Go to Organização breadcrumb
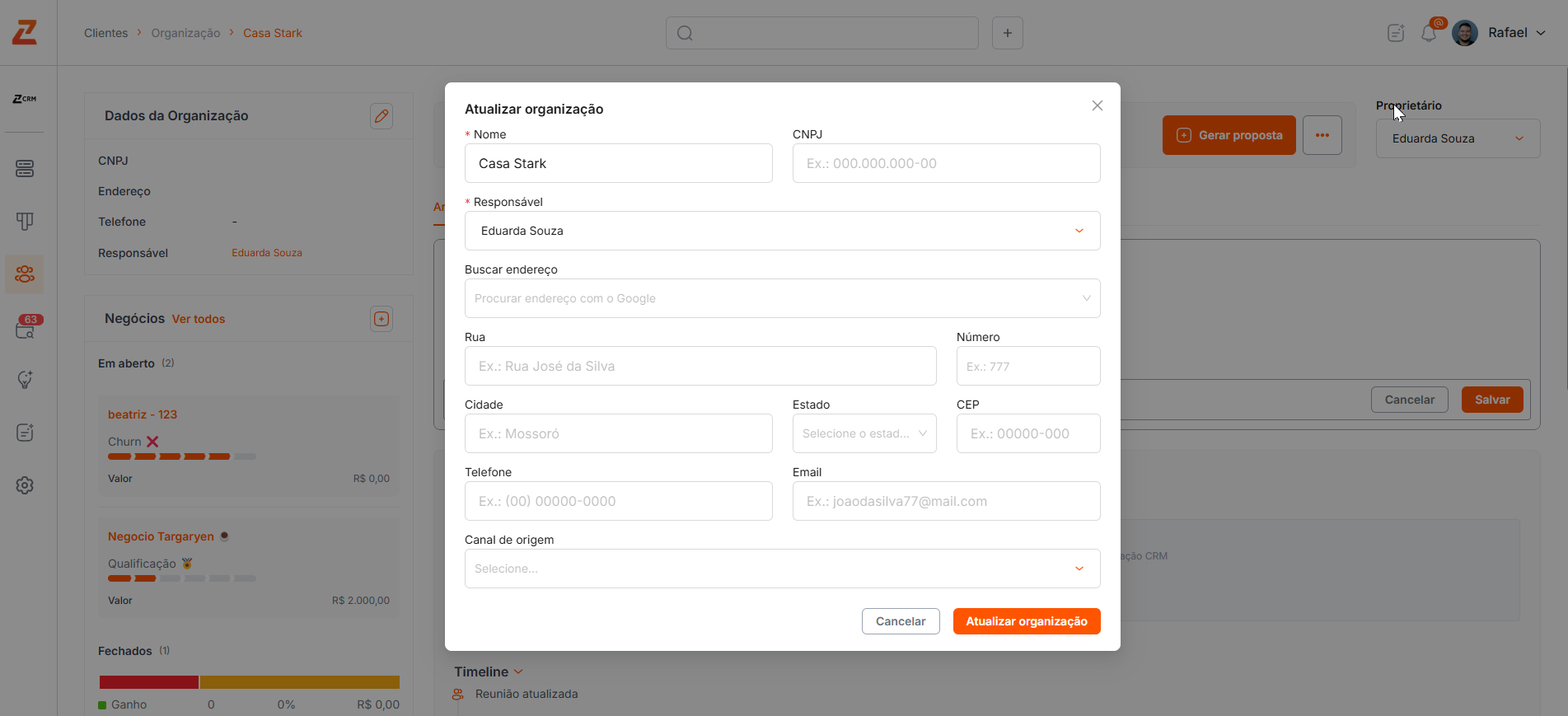This screenshot has height=716, width=1568. [185, 33]
